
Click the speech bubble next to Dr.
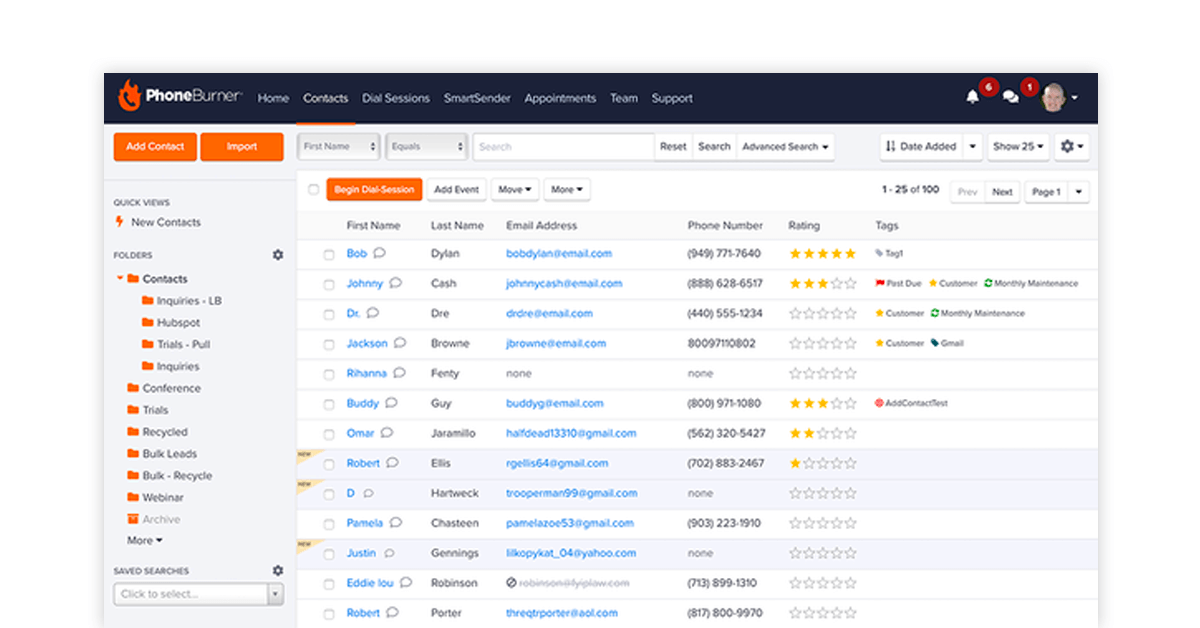click(373, 313)
